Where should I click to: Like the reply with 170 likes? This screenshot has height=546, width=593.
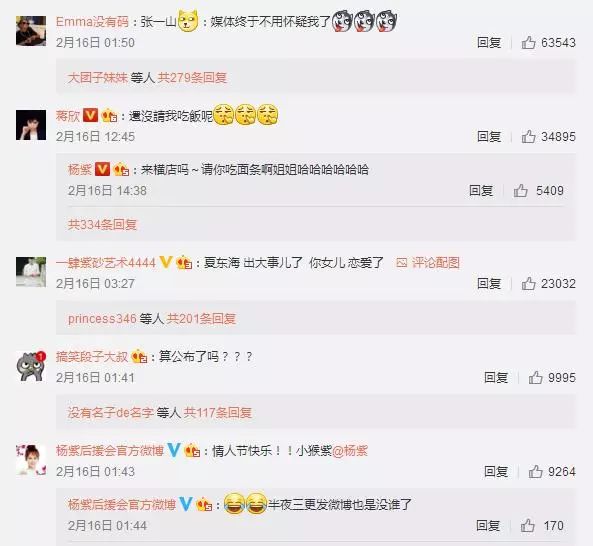[x=528, y=526]
